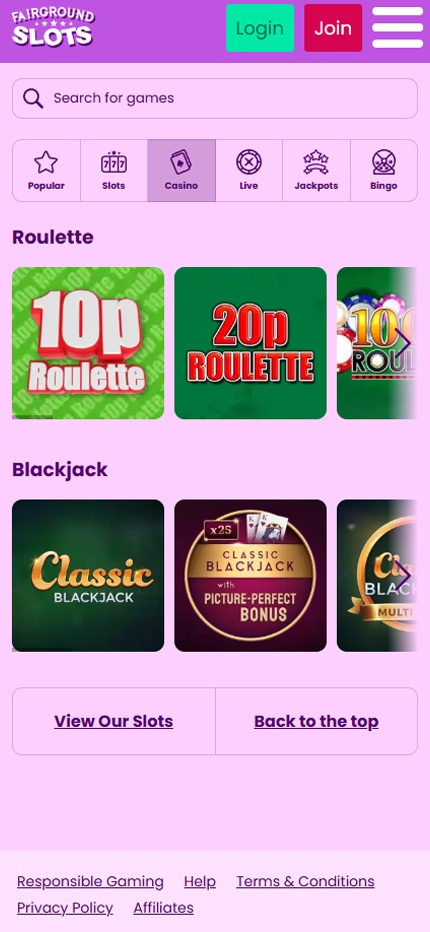Image resolution: width=430 pixels, height=932 pixels.
Task: Open the 20p Roulette game tile
Action: coord(250,343)
